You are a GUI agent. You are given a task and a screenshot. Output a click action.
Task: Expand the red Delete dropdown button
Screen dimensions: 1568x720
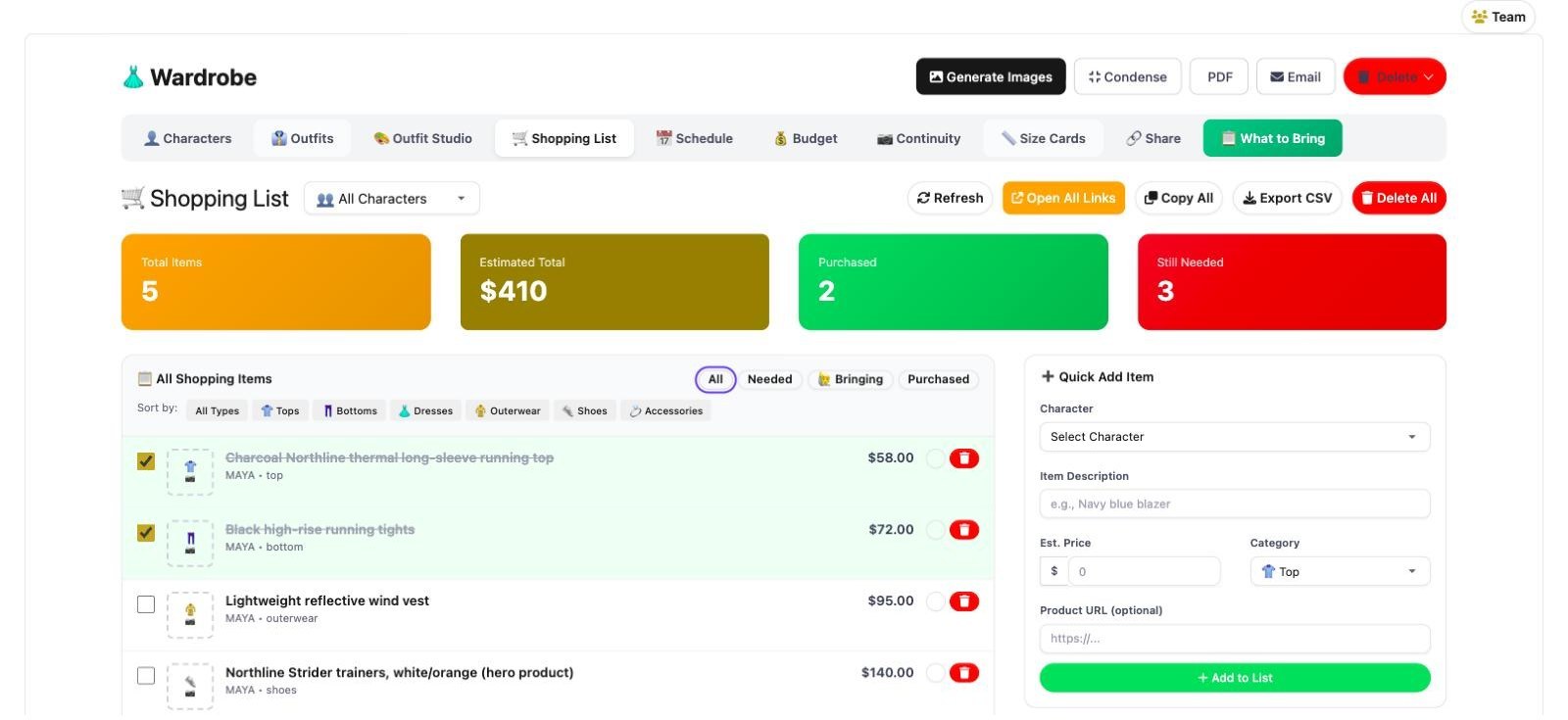click(x=1395, y=77)
